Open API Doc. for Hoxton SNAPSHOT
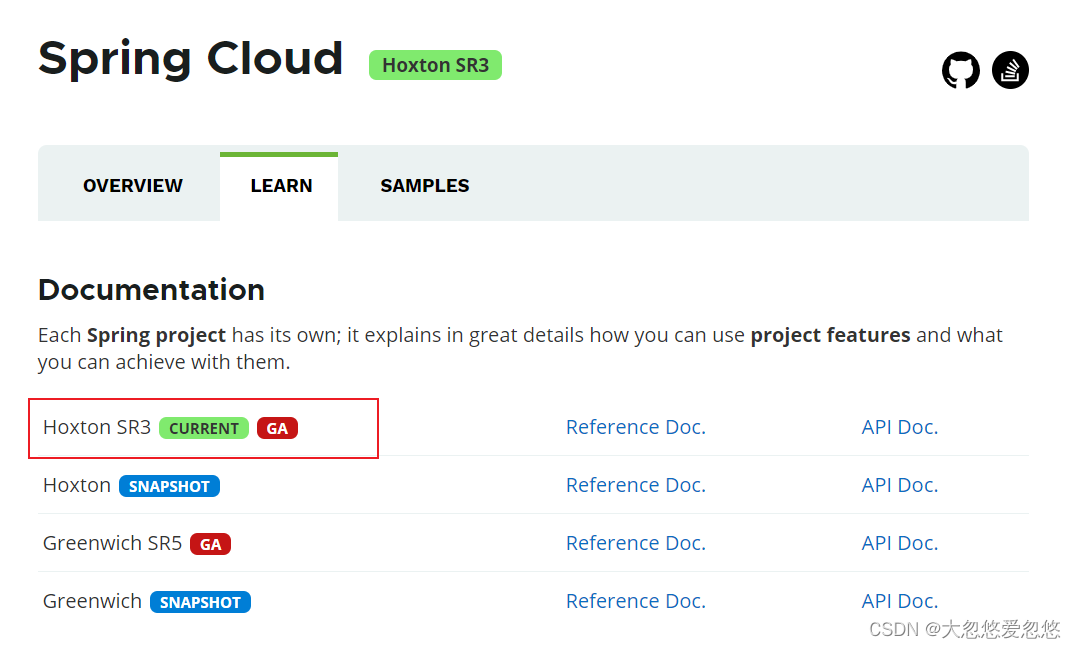This screenshot has width=1076, height=648. coord(900,485)
